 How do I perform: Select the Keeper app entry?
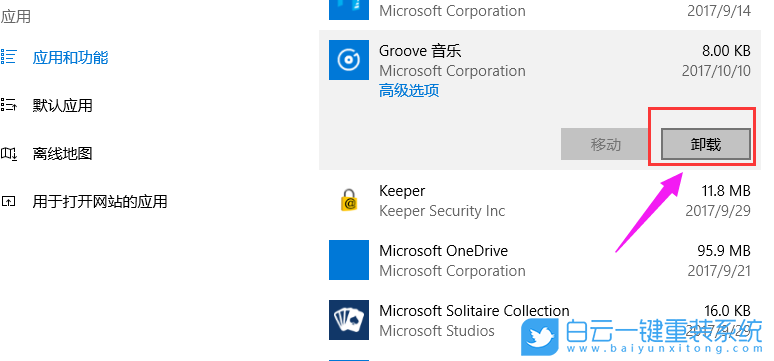coord(540,201)
